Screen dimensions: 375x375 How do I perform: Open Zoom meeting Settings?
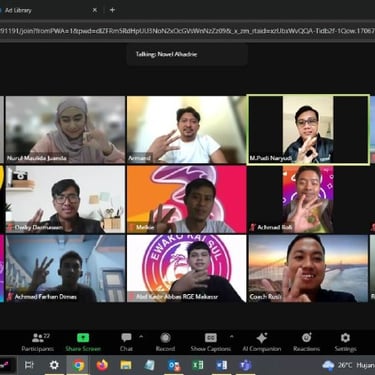point(345,342)
